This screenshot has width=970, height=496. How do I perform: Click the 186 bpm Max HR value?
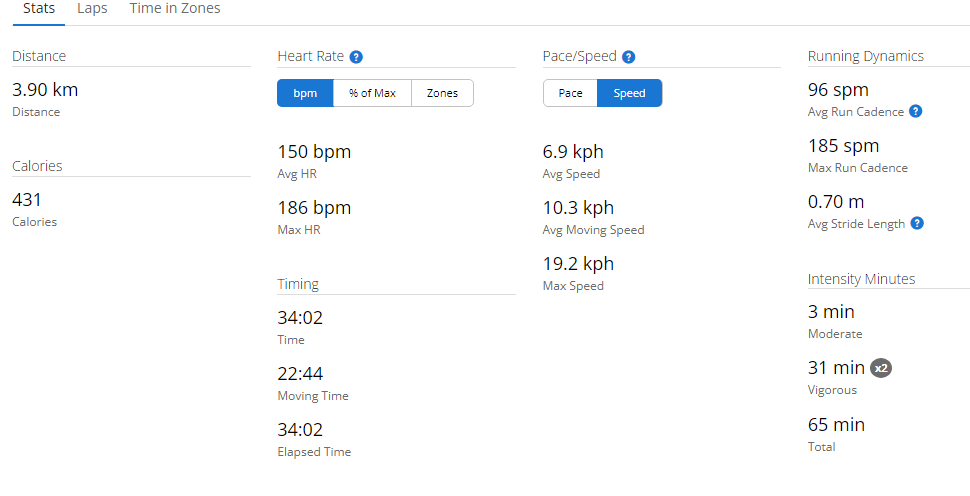point(314,208)
